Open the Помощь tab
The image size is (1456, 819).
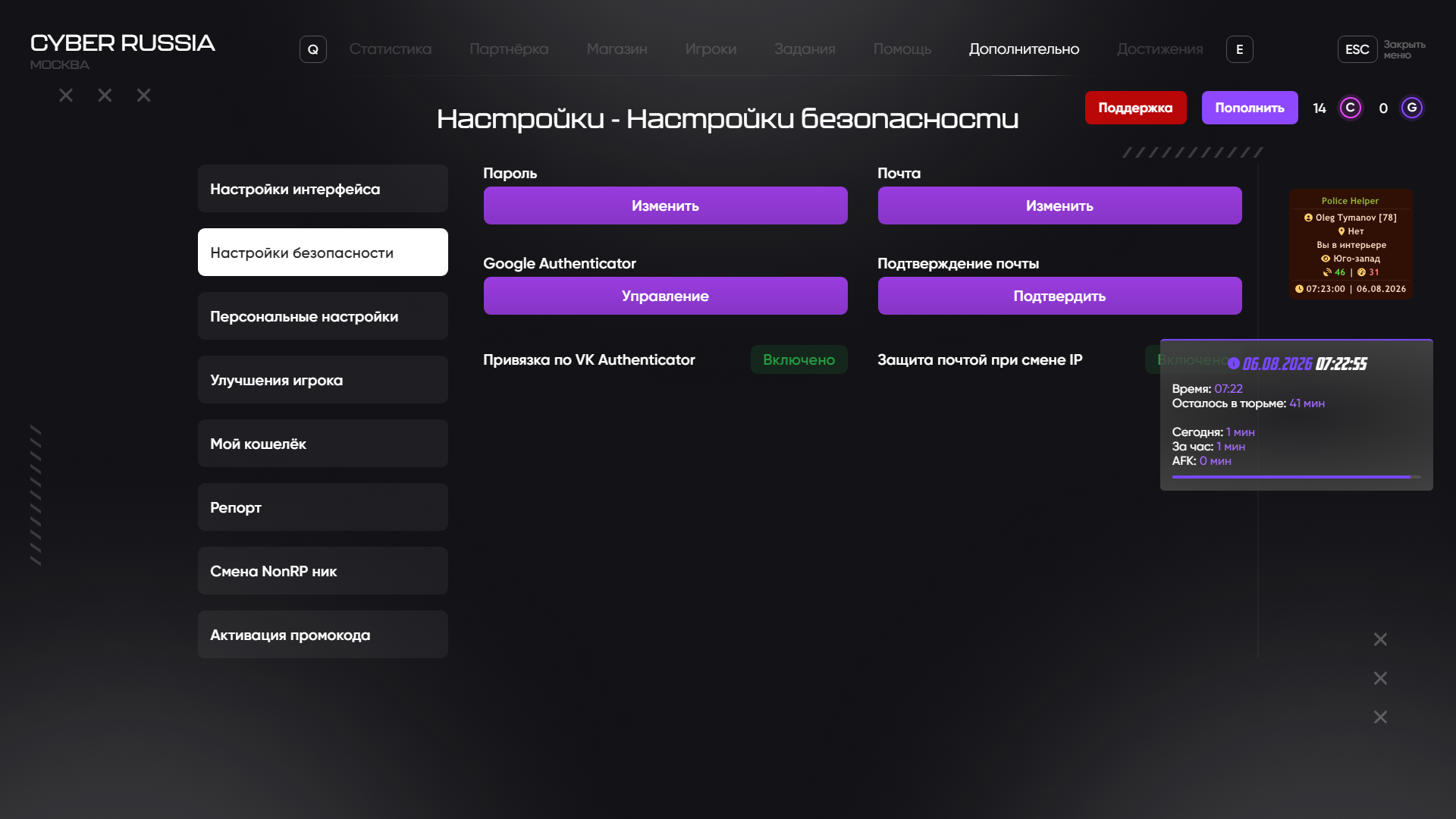click(902, 49)
